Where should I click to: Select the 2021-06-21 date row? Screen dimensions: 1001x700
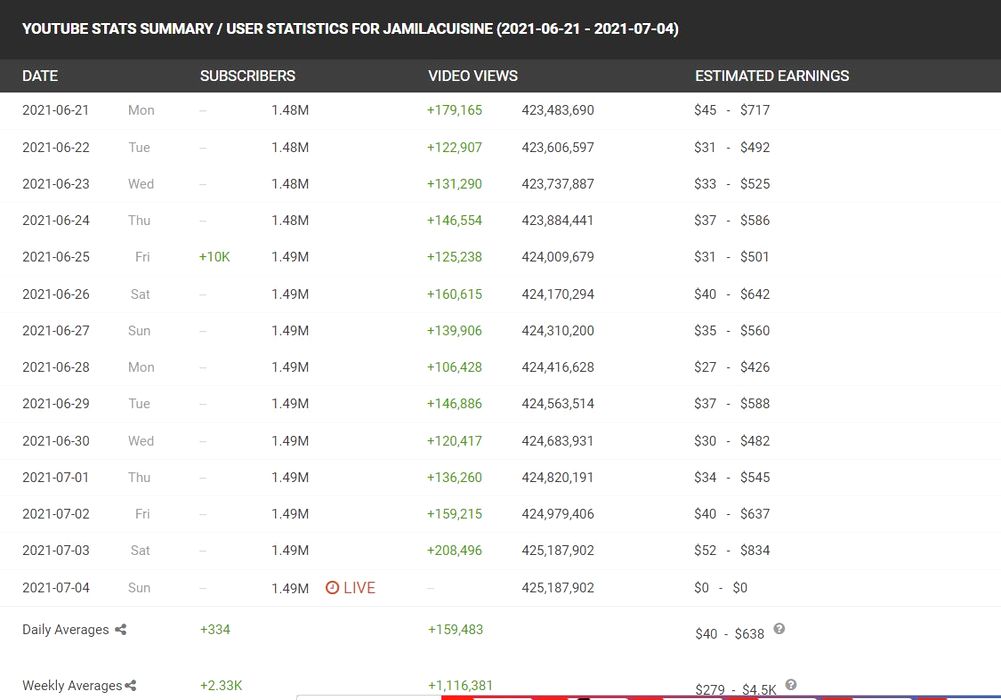coord(56,111)
